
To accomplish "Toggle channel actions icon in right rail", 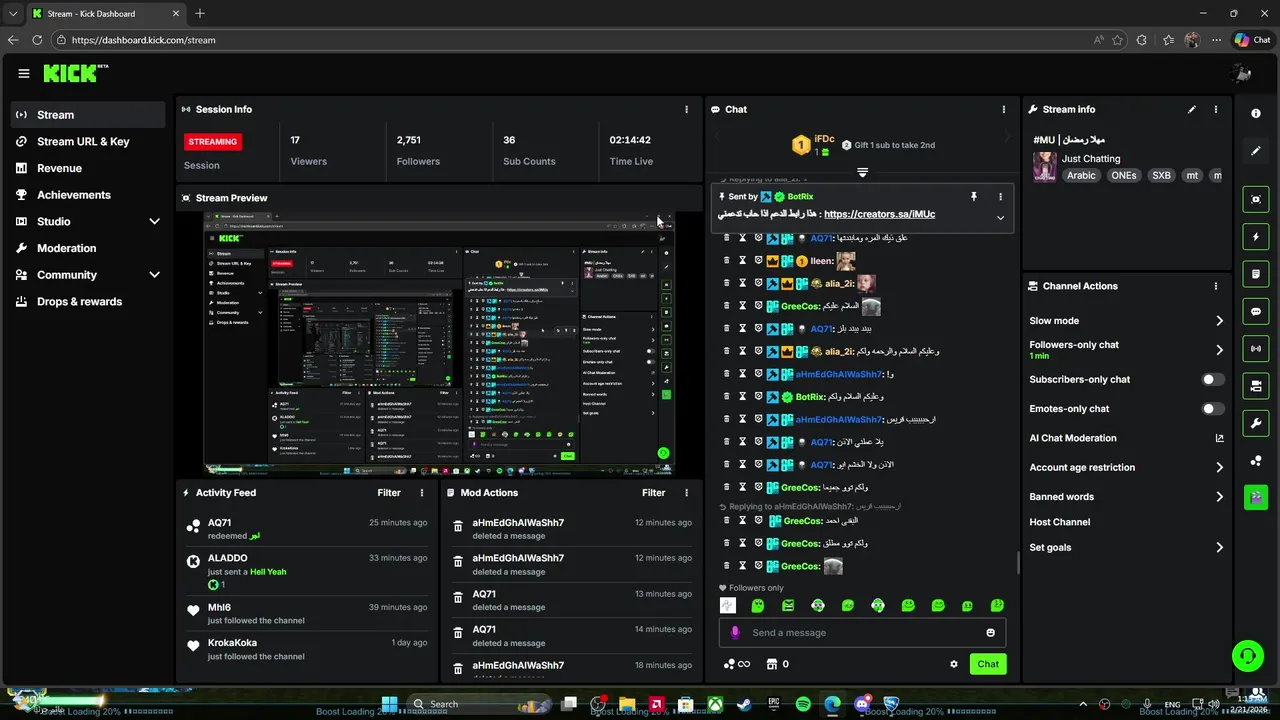I will pyautogui.click(x=1256, y=386).
